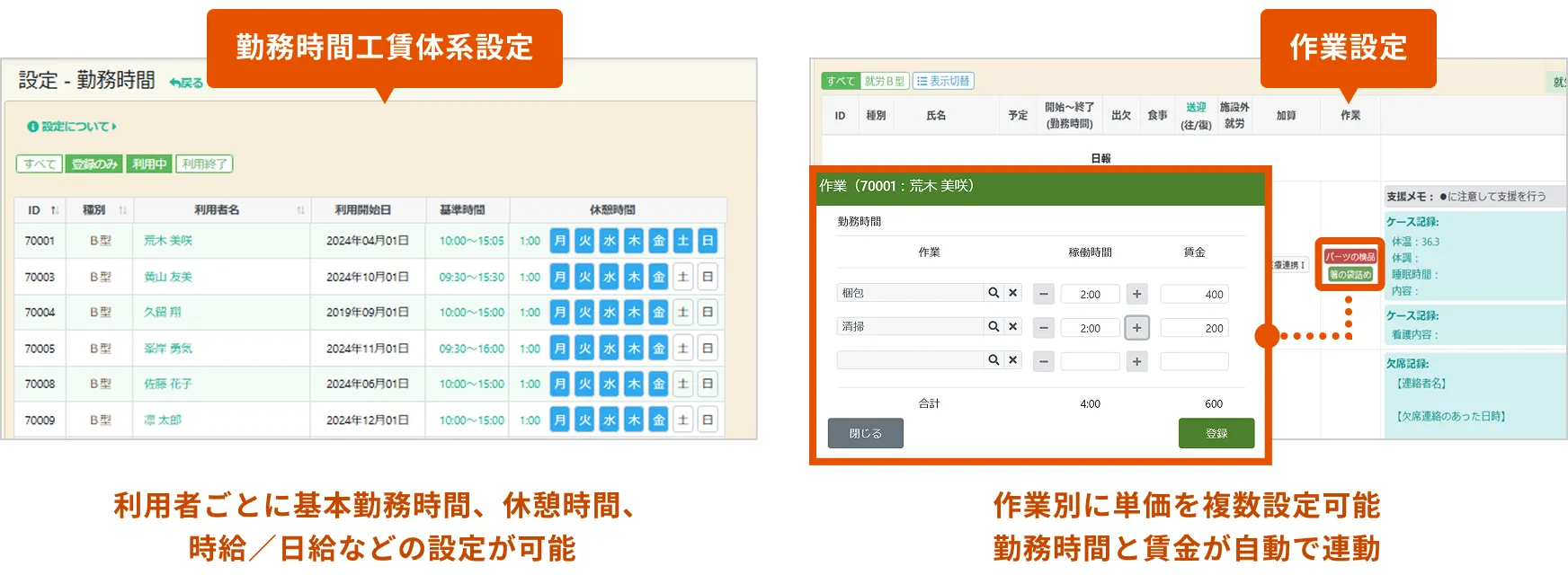Increase working time for 清掃
Screen dimensions: 1568x575
[1137, 328]
